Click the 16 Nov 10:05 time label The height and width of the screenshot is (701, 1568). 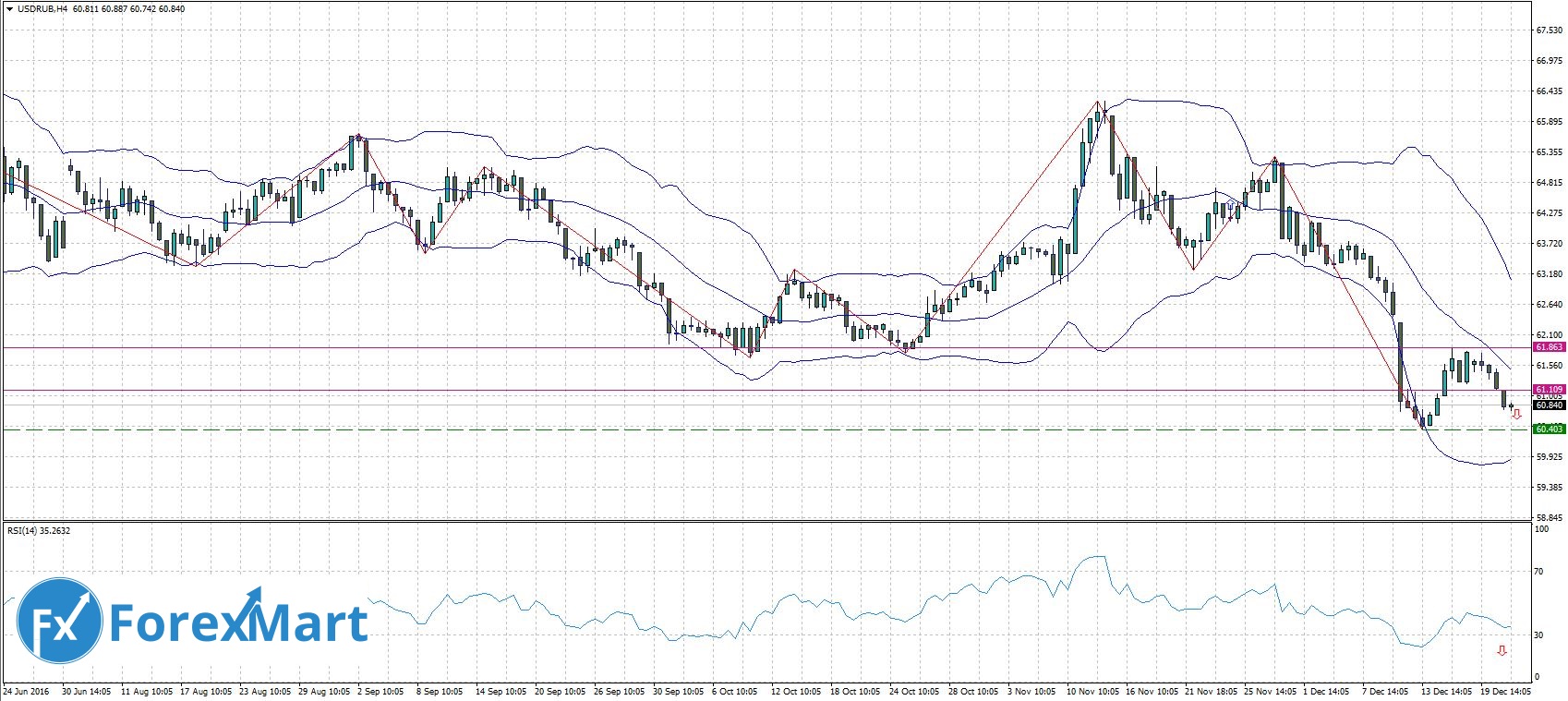pos(1152,691)
